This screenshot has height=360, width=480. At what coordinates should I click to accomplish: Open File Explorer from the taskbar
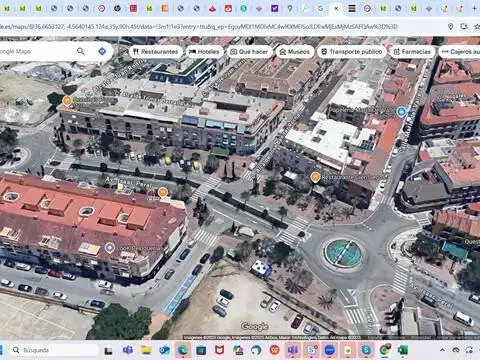146,350
